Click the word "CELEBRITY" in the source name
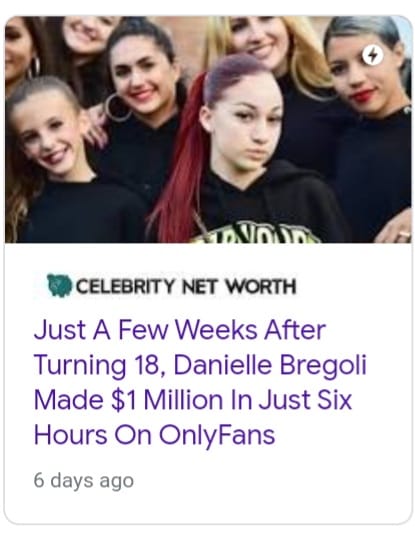415x552 pixels. coord(125,286)
